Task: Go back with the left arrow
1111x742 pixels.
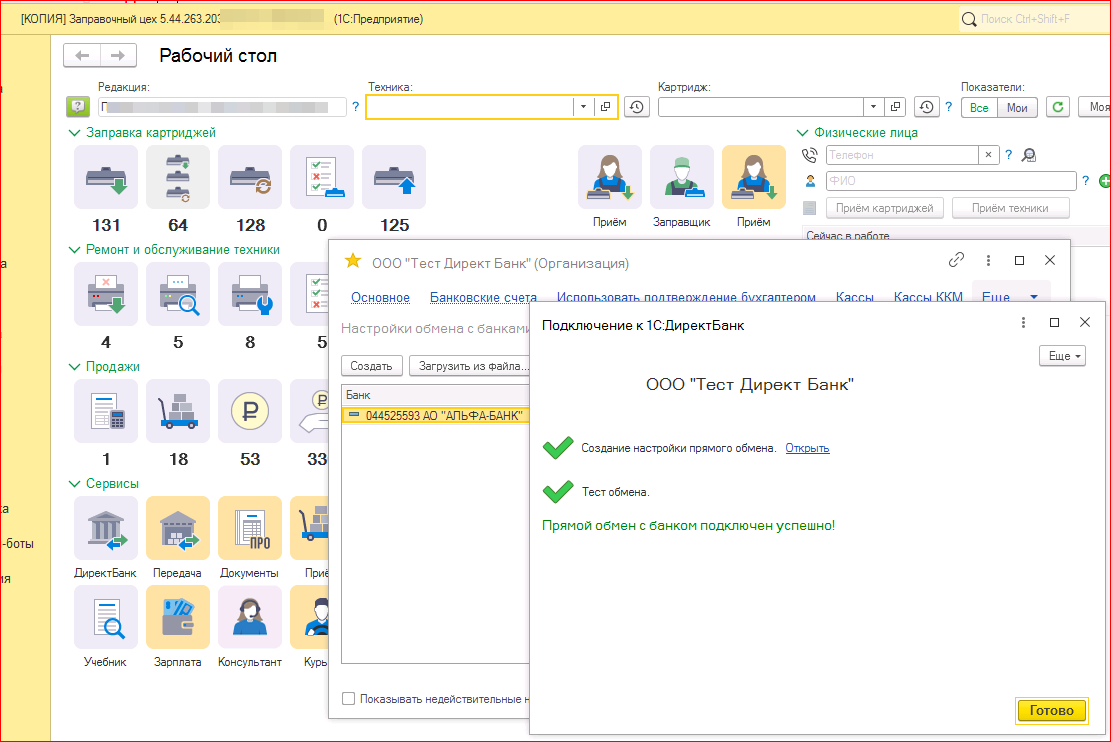Action: (82, 55)
